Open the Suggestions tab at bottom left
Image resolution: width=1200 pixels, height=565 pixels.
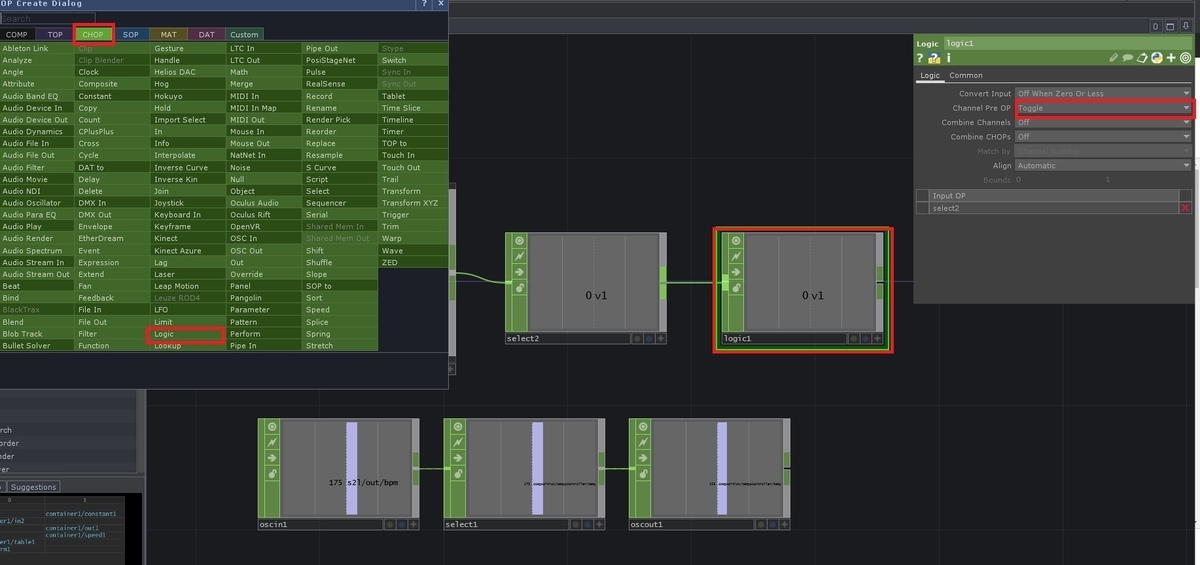34,487
